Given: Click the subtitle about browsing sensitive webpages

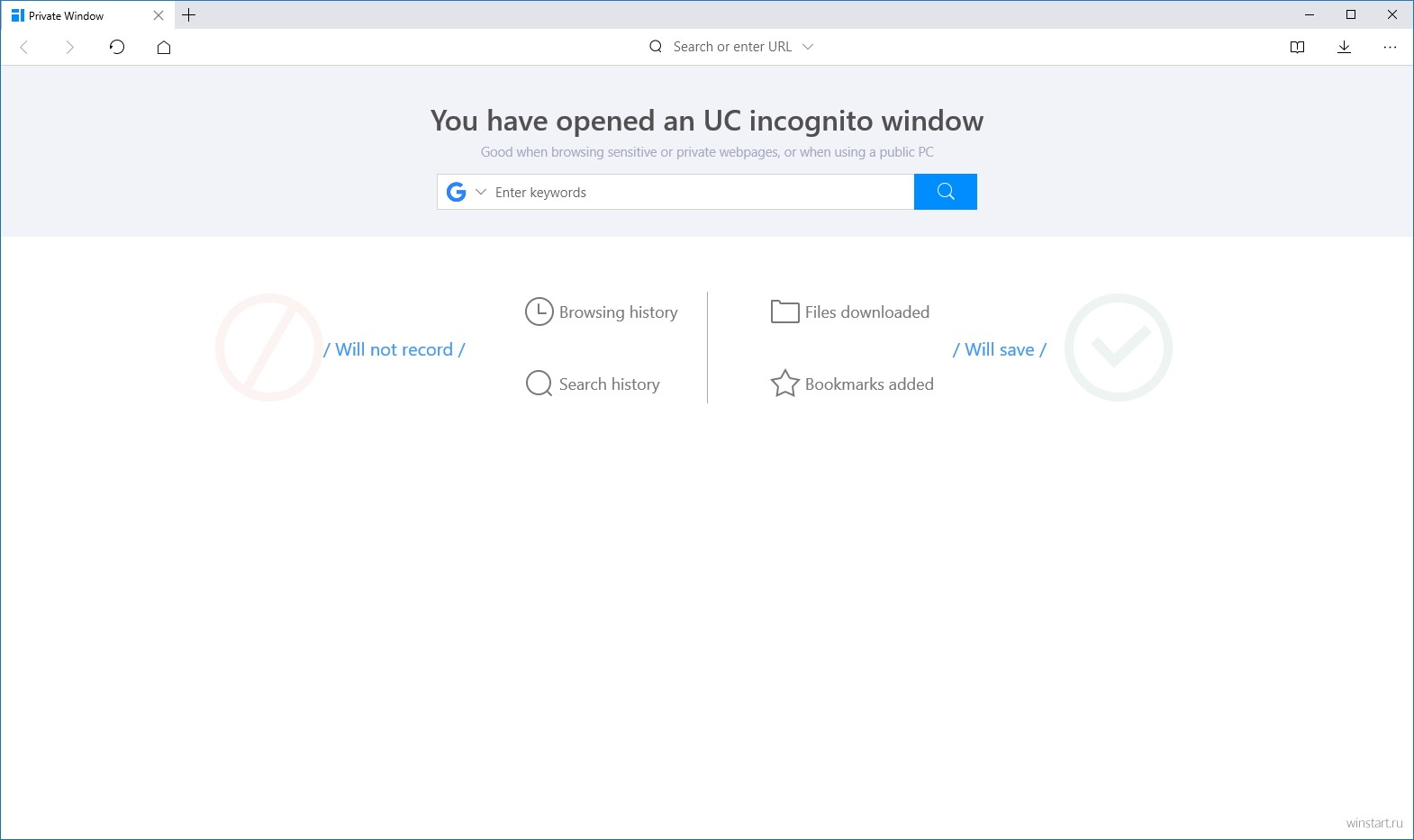Looking at the screenshot, I should pos(707,152).
